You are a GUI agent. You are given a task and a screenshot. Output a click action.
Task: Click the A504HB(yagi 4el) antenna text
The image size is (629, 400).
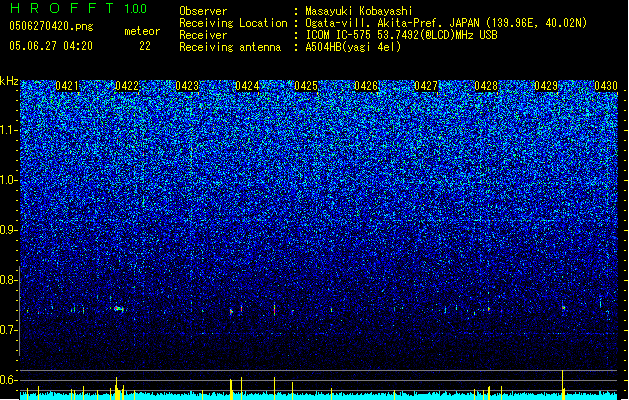[x=353, y=47]
